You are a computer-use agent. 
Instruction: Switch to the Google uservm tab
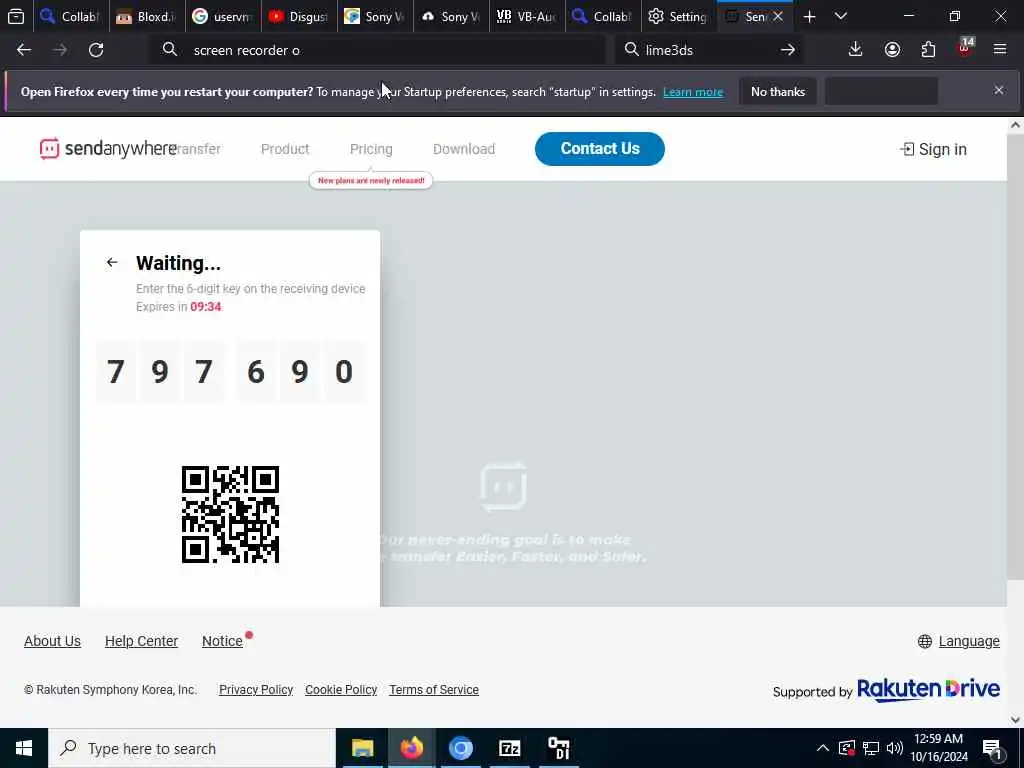[223, 17]
